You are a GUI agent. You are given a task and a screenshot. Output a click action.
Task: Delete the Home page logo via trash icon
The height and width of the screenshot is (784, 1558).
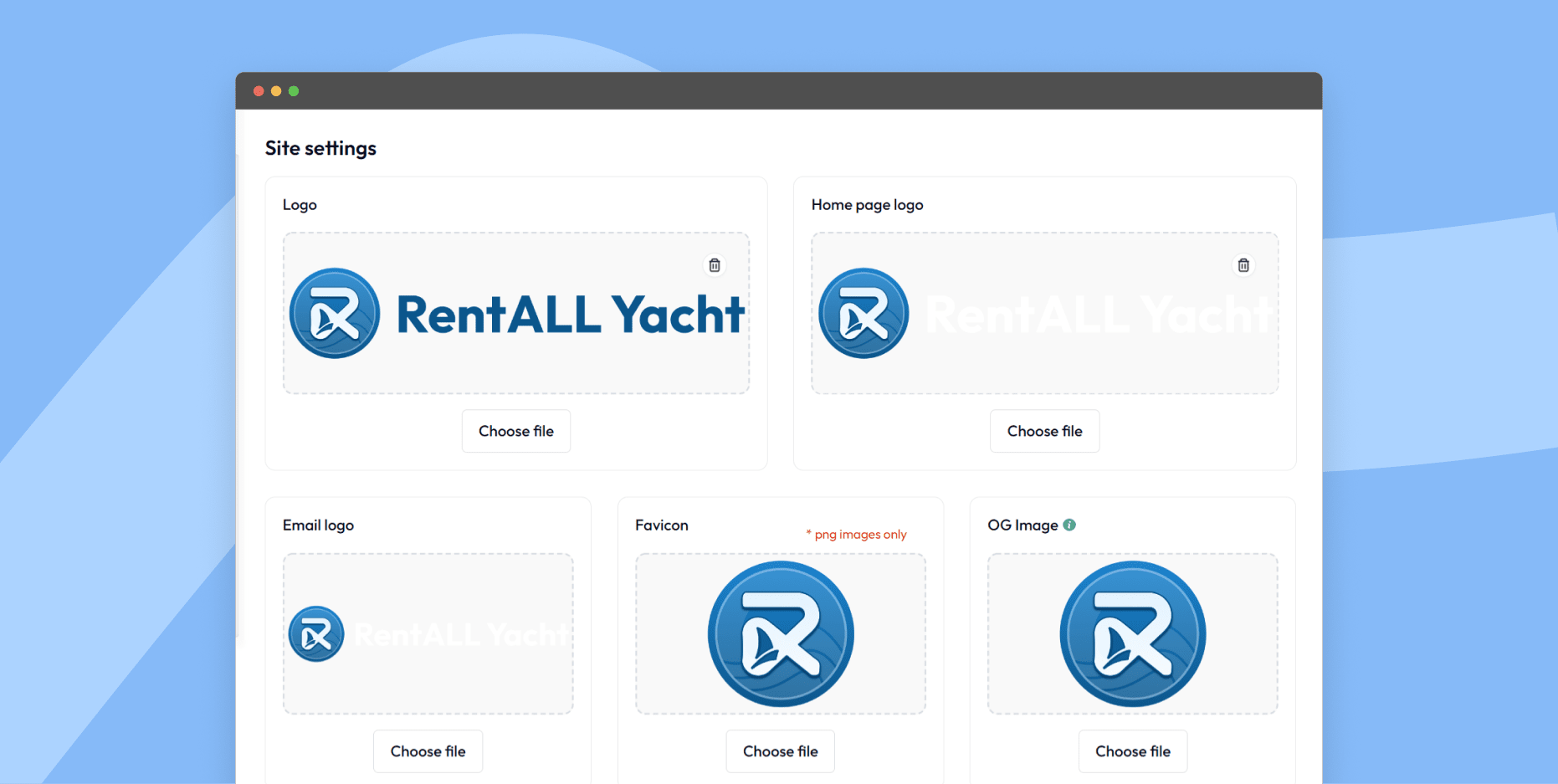pos(1243,265)
